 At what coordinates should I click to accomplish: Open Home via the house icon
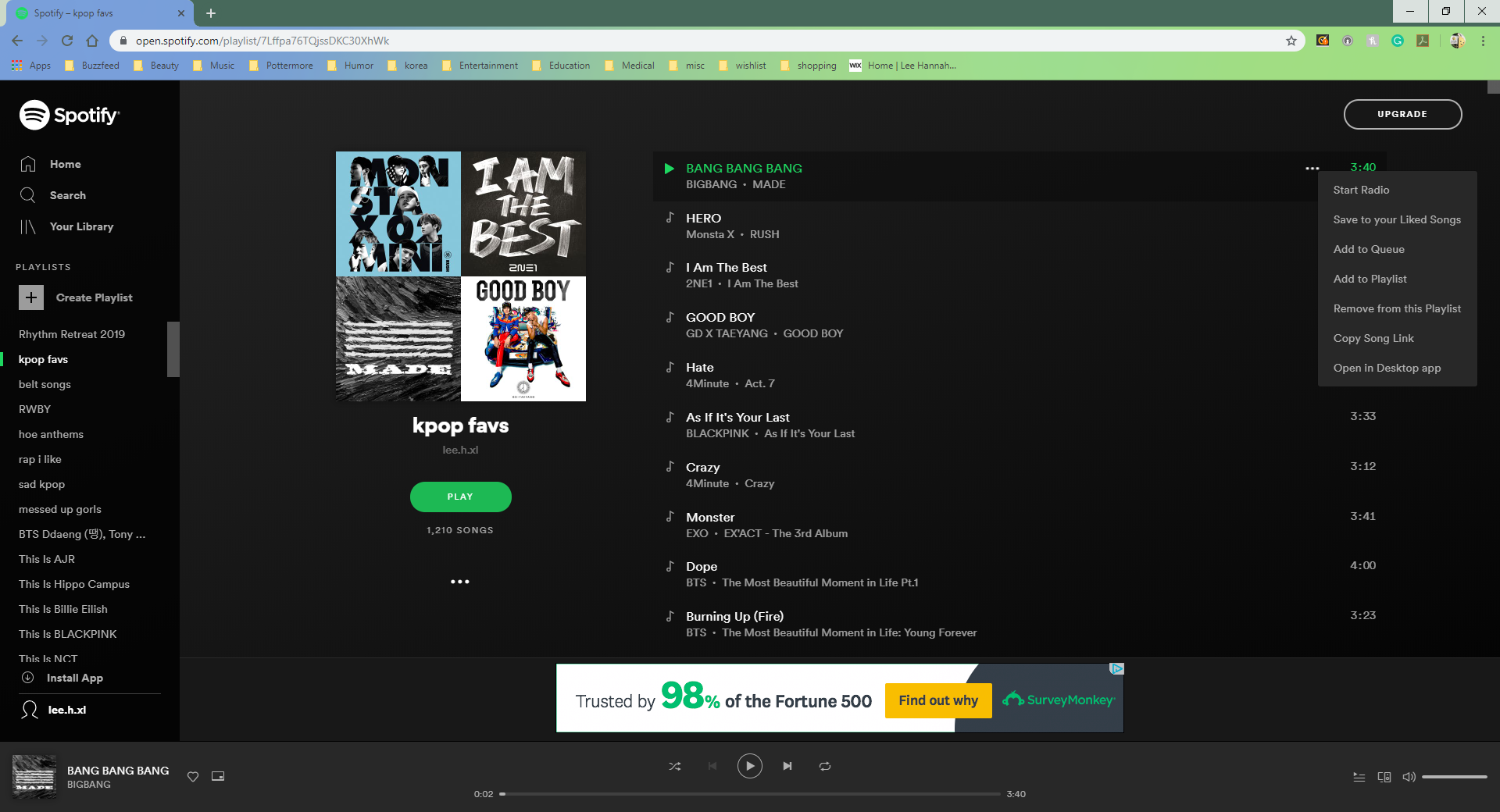point(28,164)
